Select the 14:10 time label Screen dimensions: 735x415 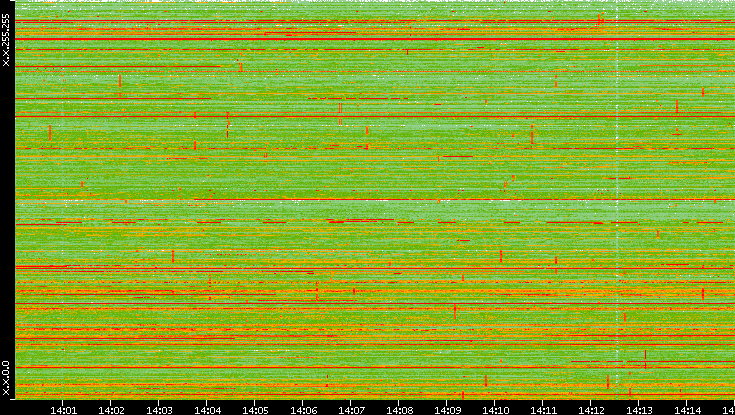495,410
